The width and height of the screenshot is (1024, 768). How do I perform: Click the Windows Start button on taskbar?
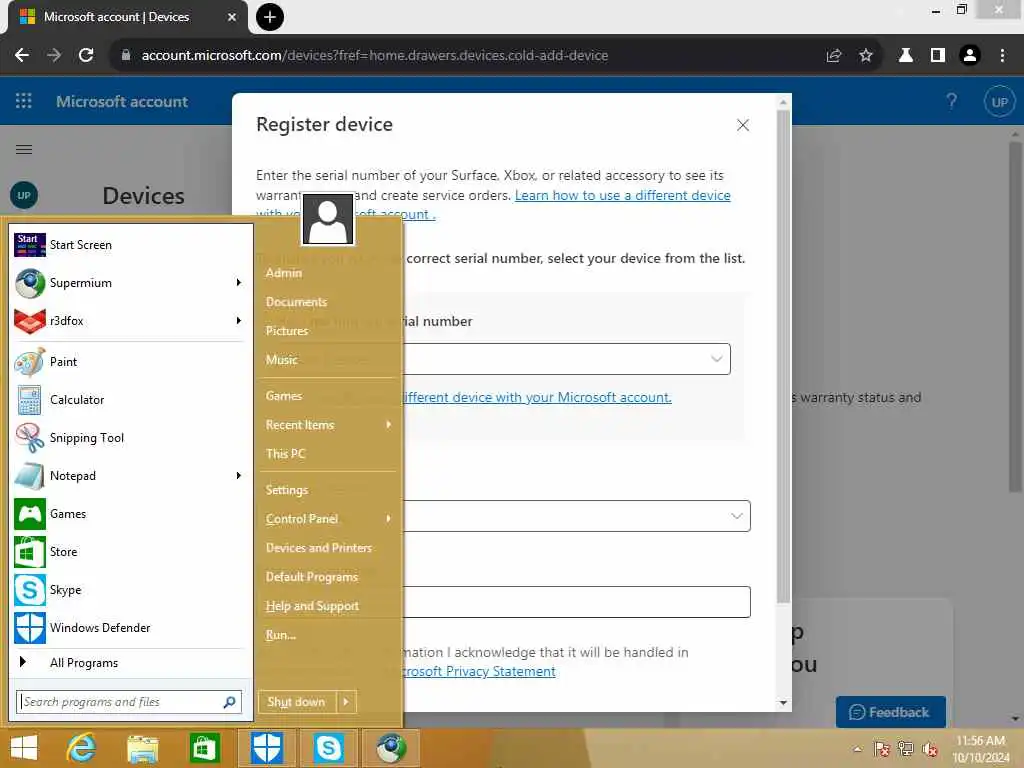(x=24, y=748)
